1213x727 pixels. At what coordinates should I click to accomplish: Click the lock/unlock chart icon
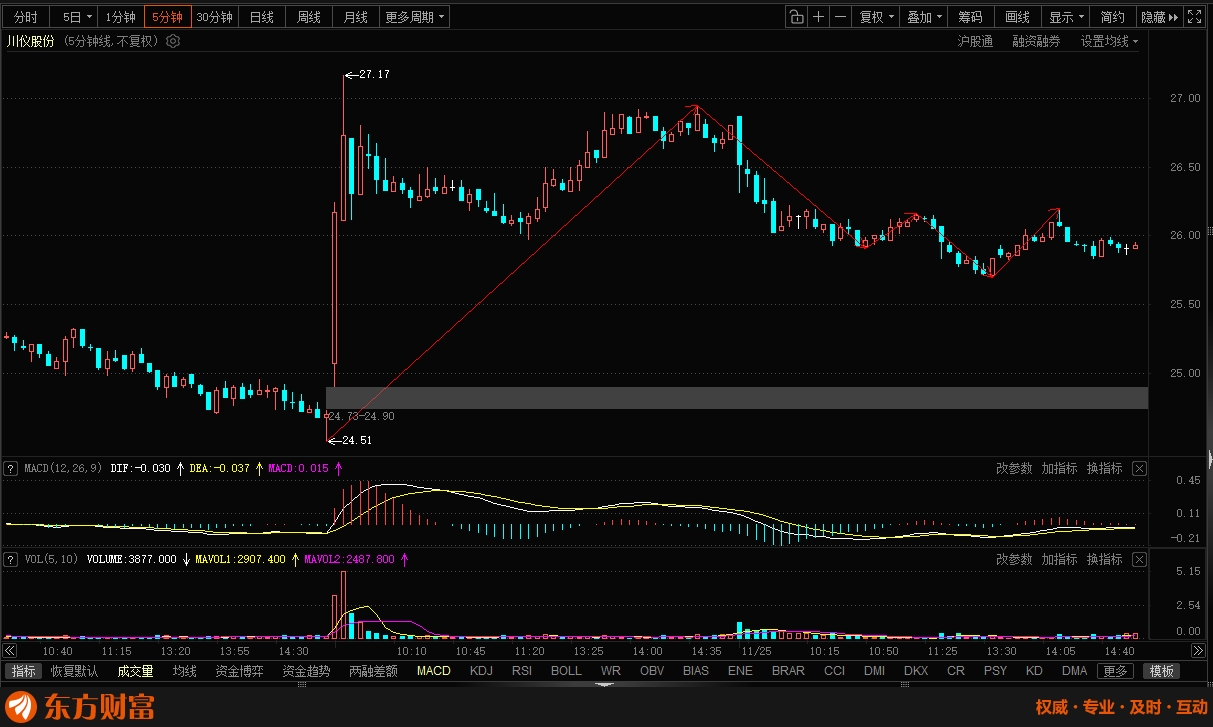point(796,17)
